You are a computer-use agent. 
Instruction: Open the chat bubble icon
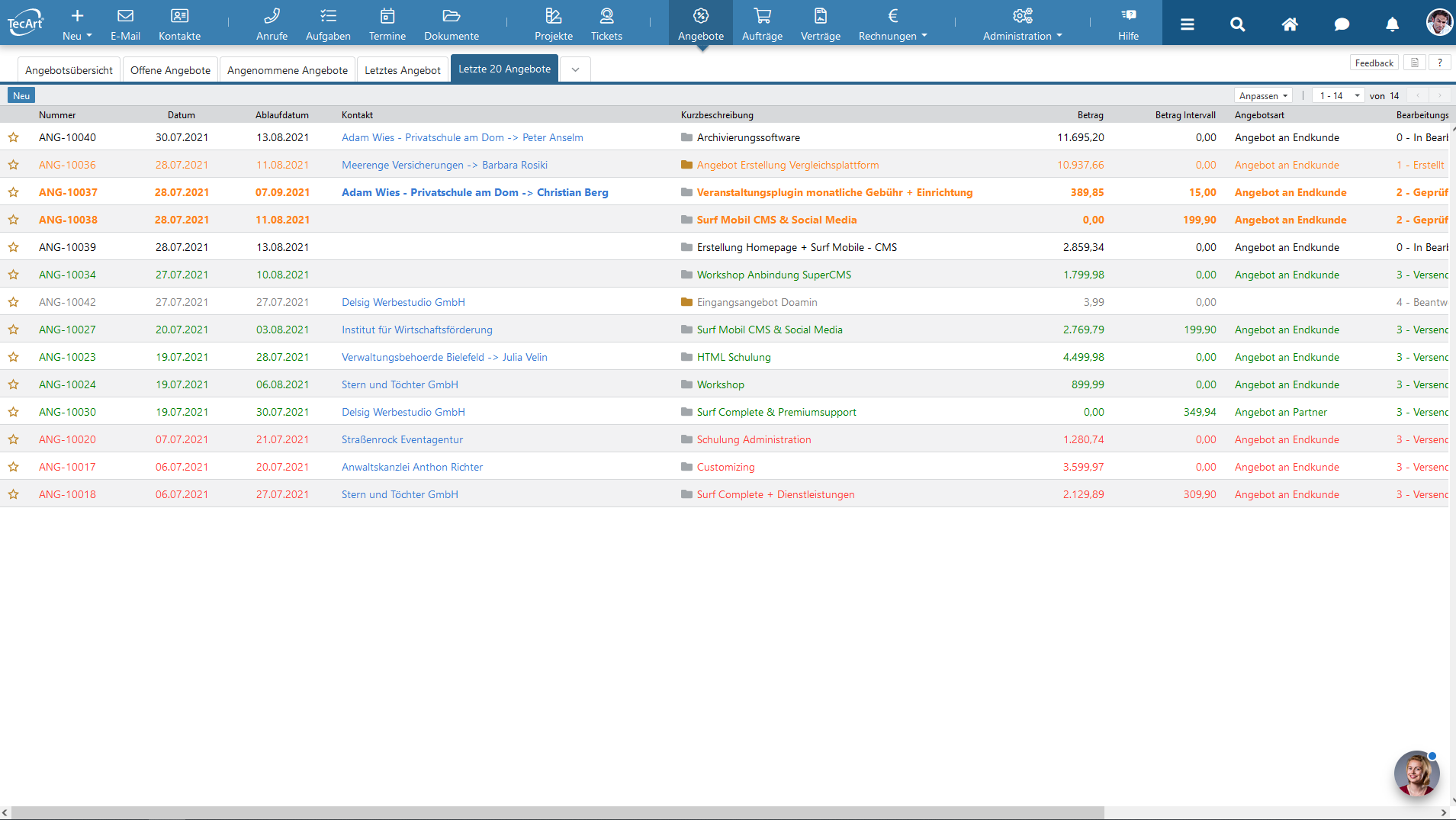point(1341,24)
